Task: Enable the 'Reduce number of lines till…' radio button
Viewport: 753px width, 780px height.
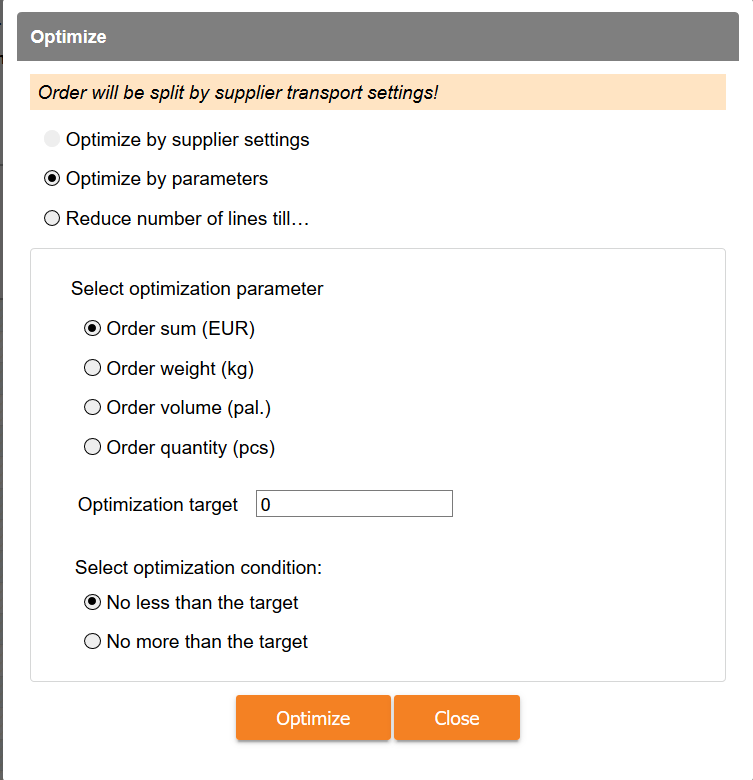Action: click(x=52, y=219)
